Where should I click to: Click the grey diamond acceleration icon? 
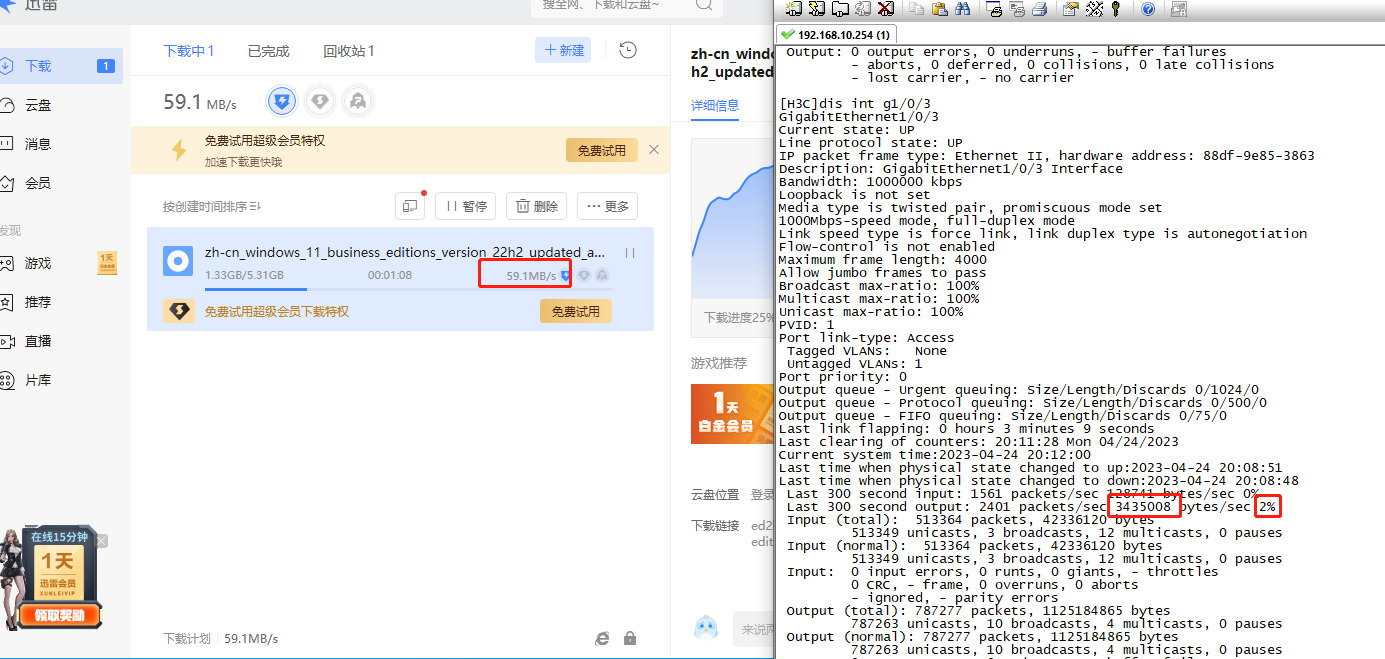click(x=320, y=102)
